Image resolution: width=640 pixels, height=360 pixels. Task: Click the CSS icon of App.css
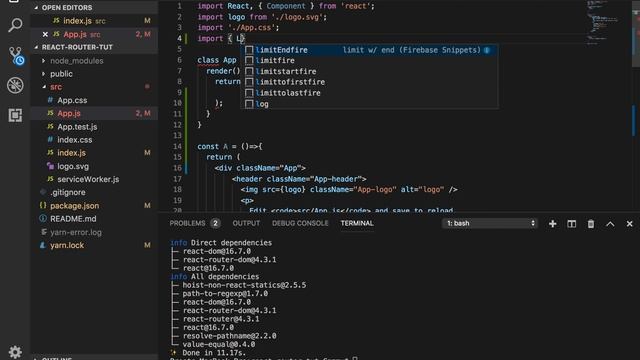coord(50,100)
